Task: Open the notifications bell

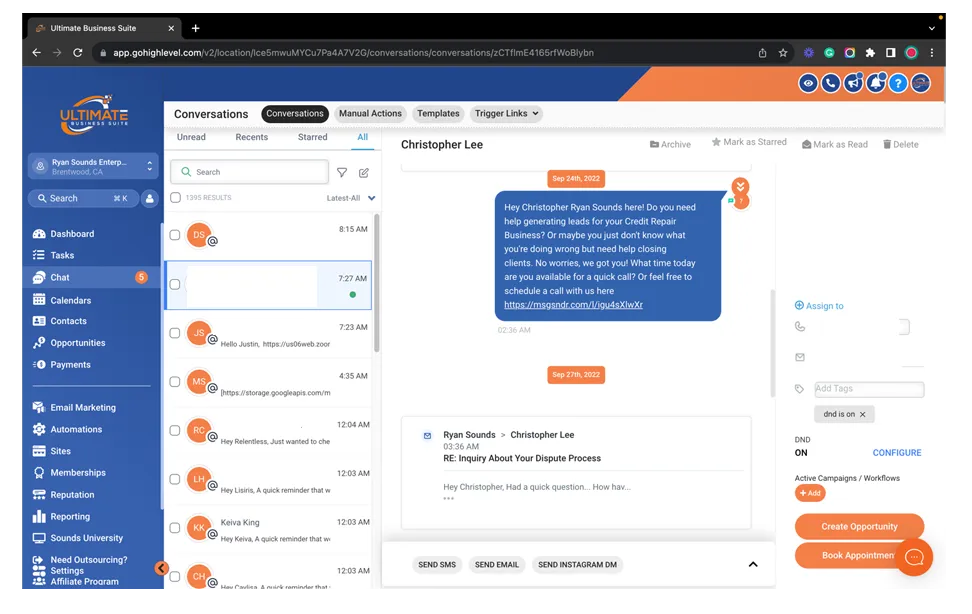Action: coord(875,83)
